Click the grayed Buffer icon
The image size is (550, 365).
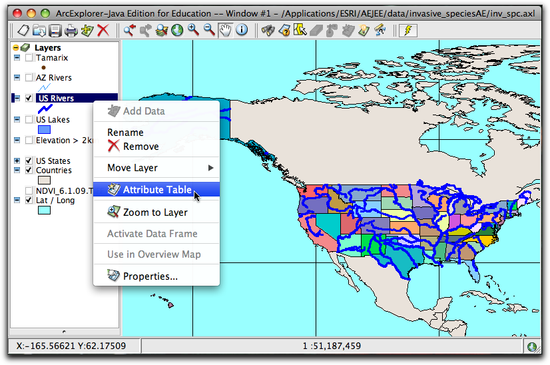[332, 30]
